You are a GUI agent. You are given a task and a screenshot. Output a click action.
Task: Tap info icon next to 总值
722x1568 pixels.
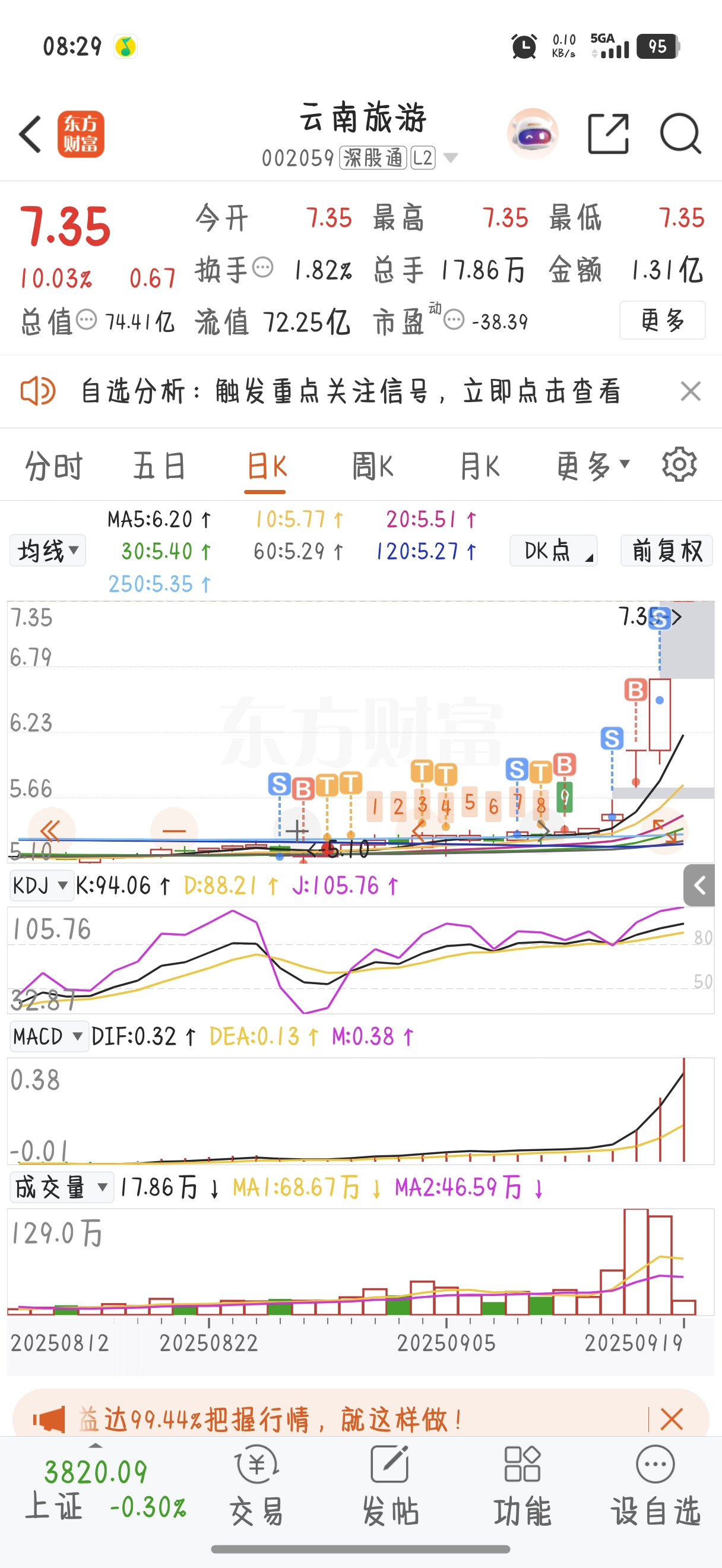pyautogui.click(x=86, y=319)
